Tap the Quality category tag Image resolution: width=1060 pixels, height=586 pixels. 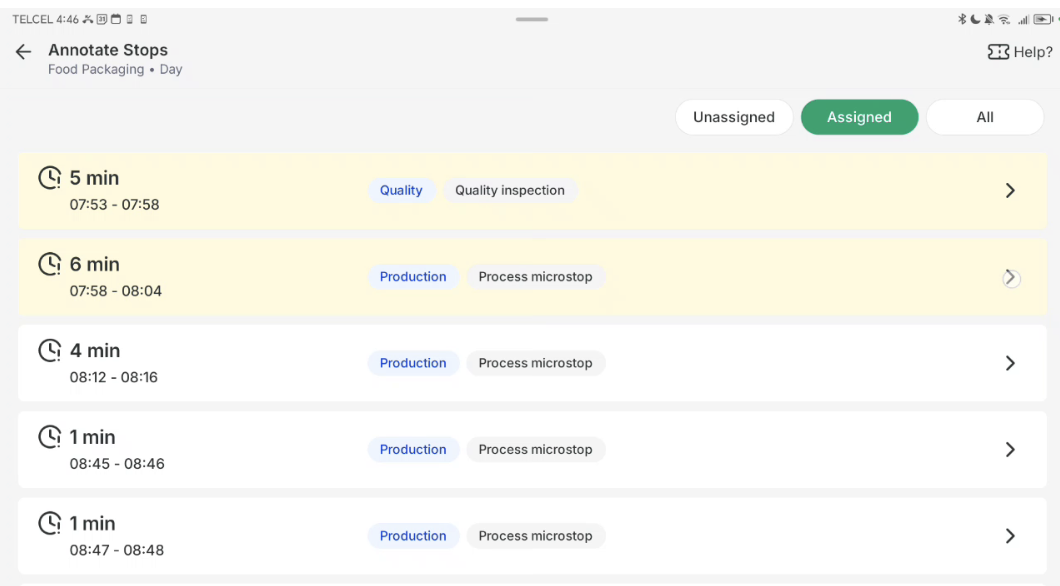(401, 191)
